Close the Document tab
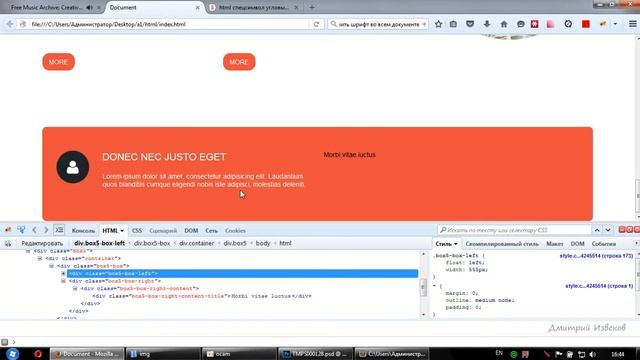Image resolution: width=640 pixels, height=360 pixels. click(198, 7)
